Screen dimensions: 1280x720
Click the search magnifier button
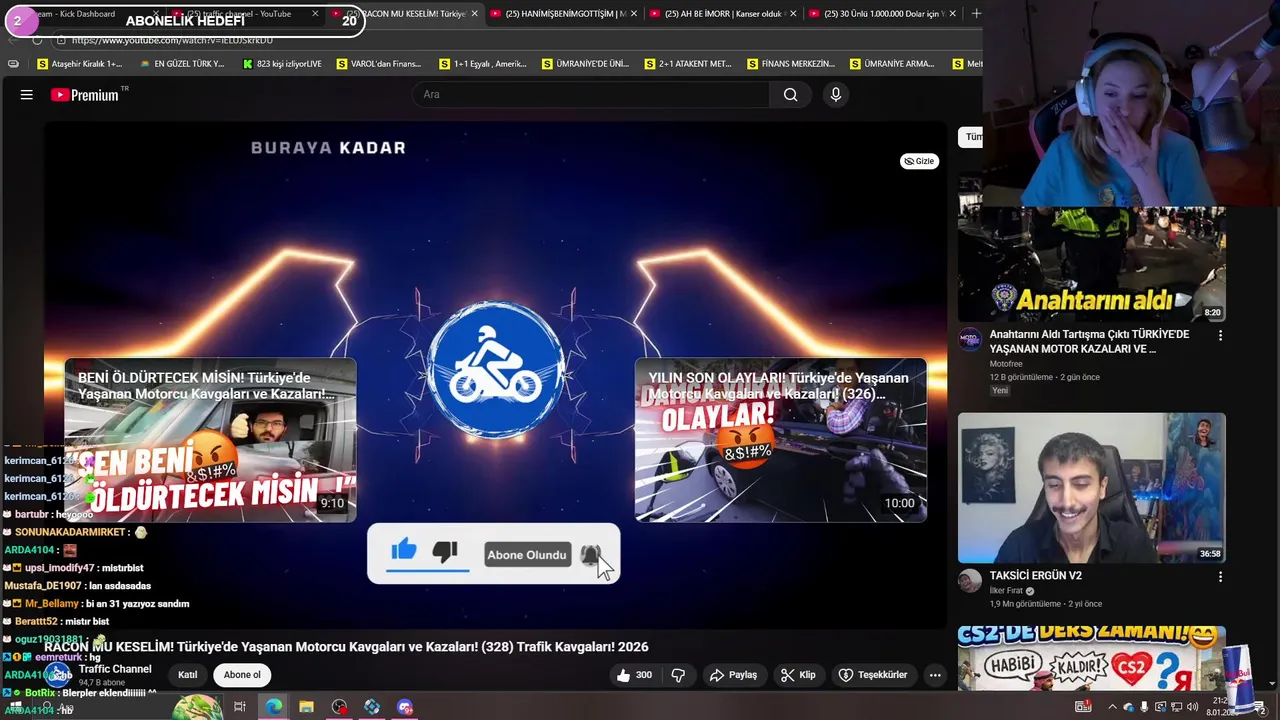(x=790, y=95)
